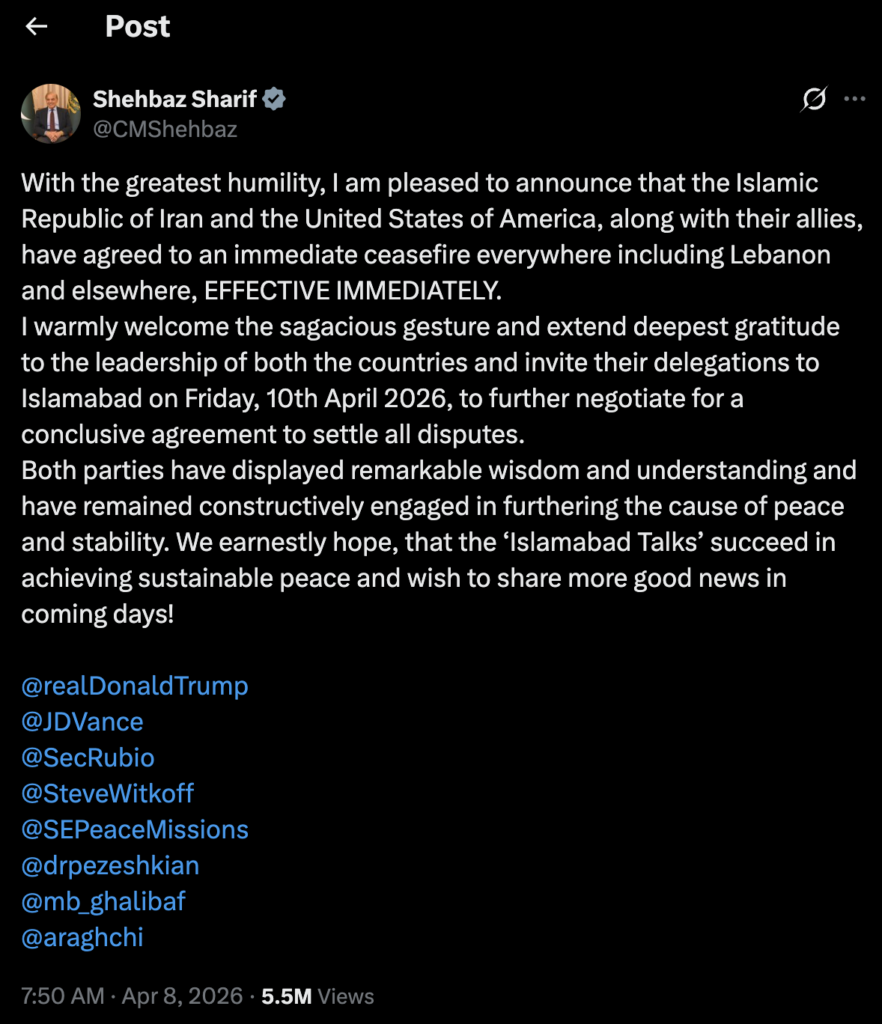The image size is (882, 1024).
Task: Open the @realDonaldTrump mention
Action: (x=134, y=686)
